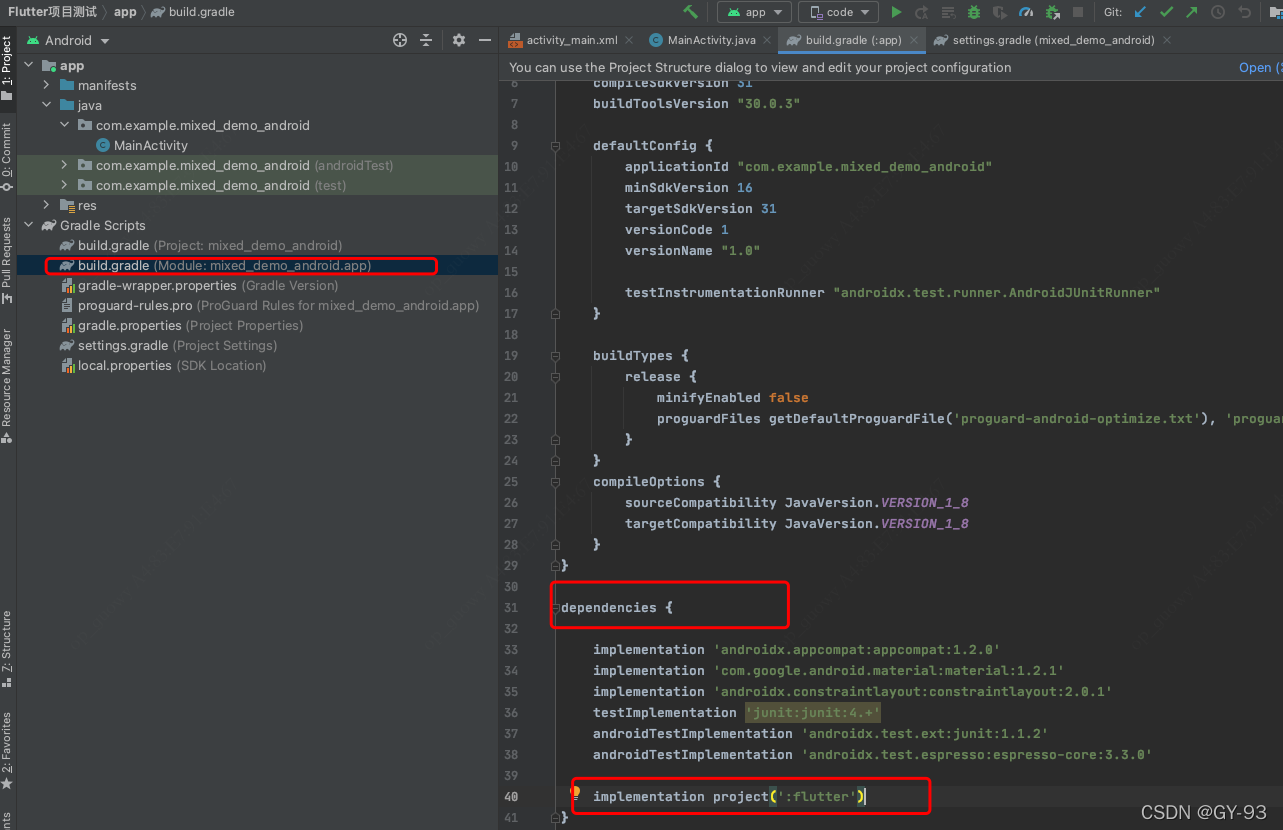
Task: Run the app with the green play button
Action: (x=896, y=12)
